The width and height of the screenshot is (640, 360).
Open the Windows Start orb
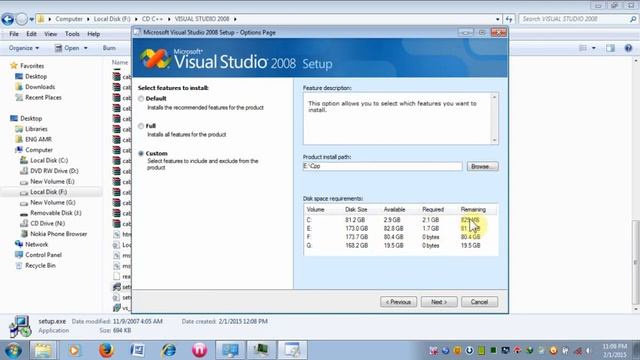point(13,350)
